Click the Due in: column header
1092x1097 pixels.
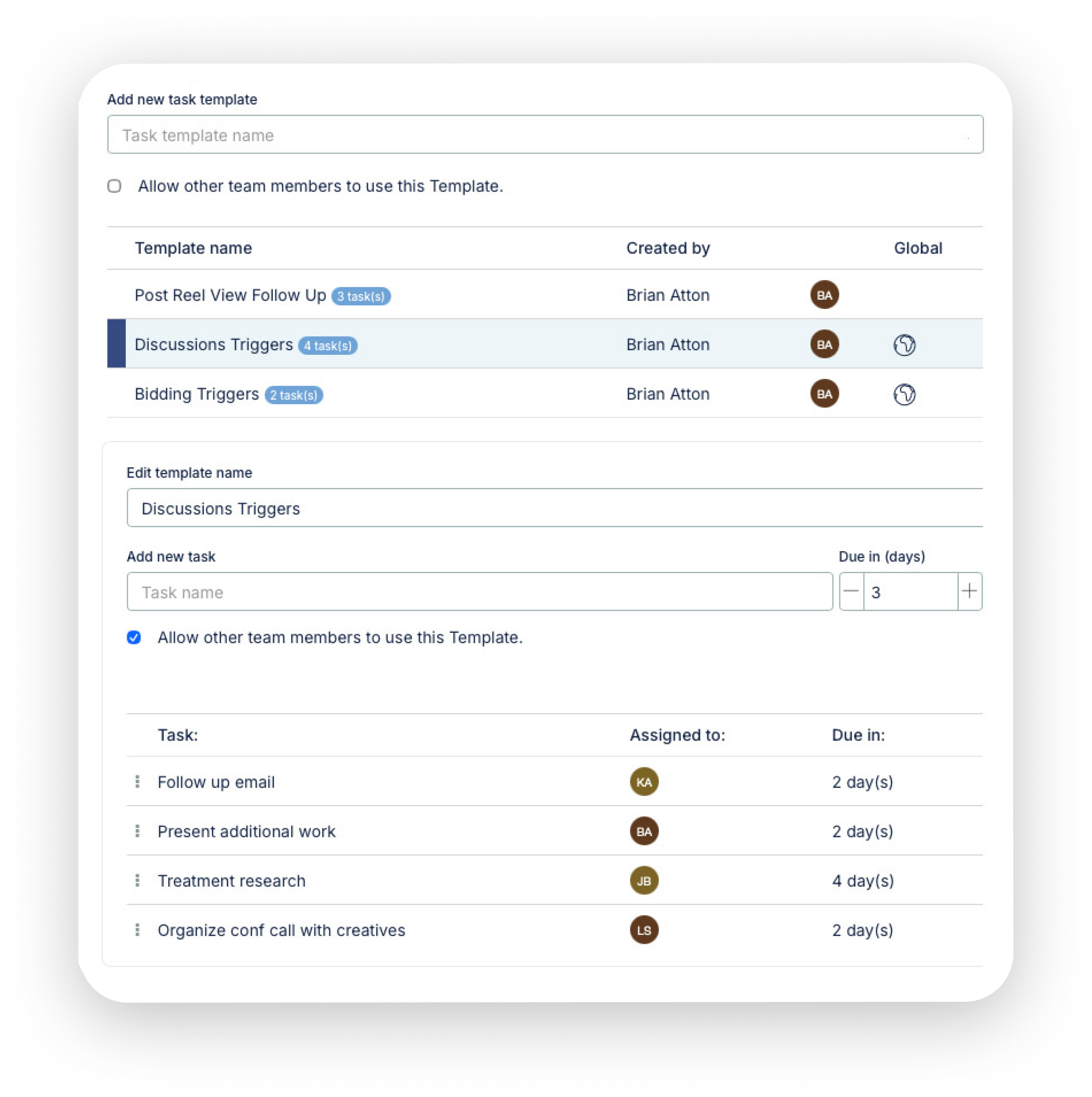(x=858, y=735)
